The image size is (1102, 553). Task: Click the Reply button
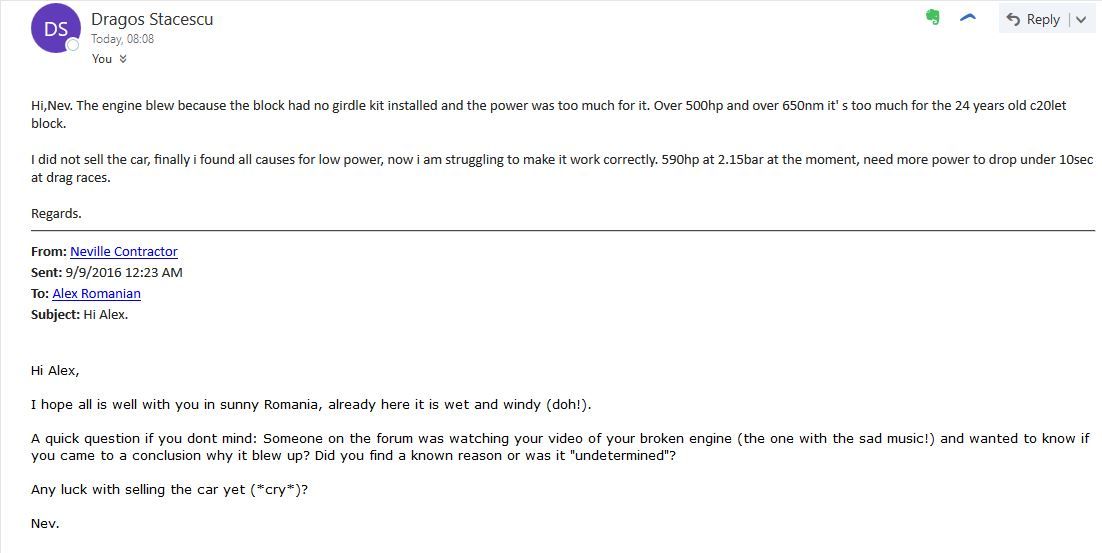click(x=1032, y=19)
